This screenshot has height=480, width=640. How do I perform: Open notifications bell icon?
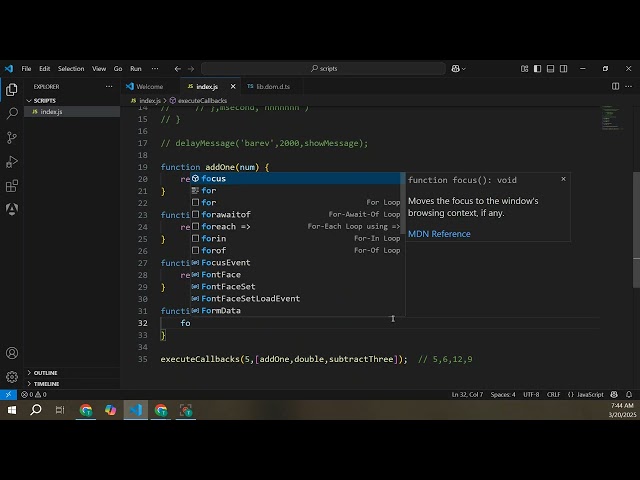[629, 394]
